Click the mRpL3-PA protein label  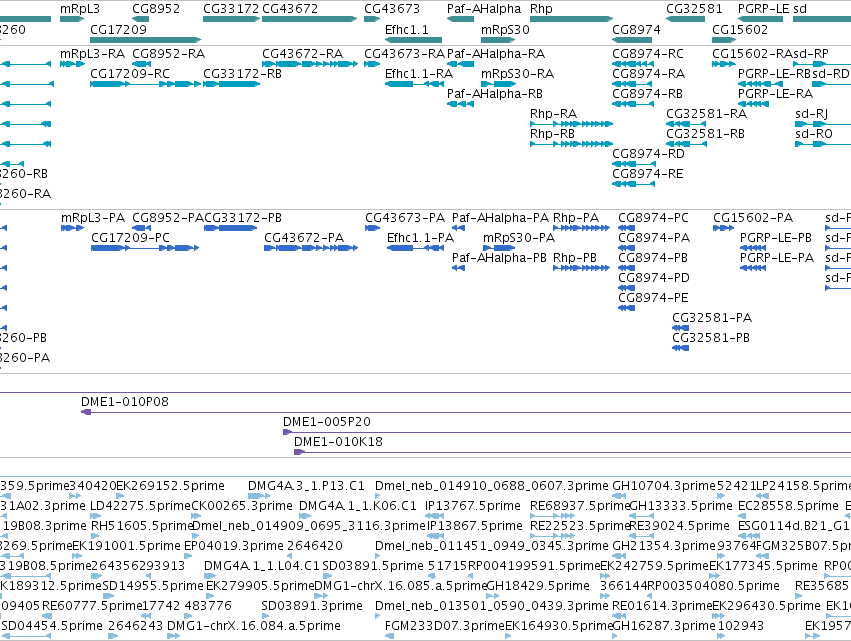tap(93, 218)
